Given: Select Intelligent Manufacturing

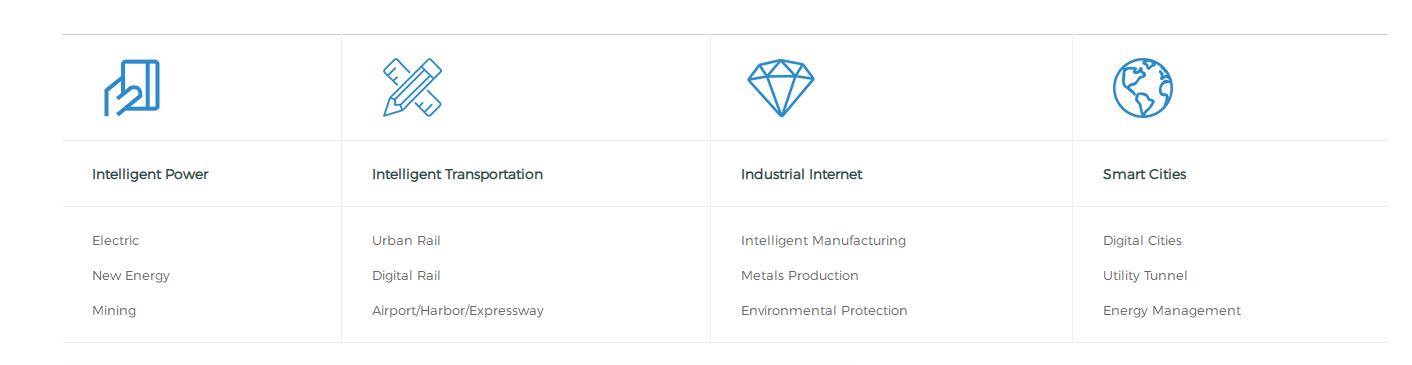Looking at the screenshot, I should (823, 241).
